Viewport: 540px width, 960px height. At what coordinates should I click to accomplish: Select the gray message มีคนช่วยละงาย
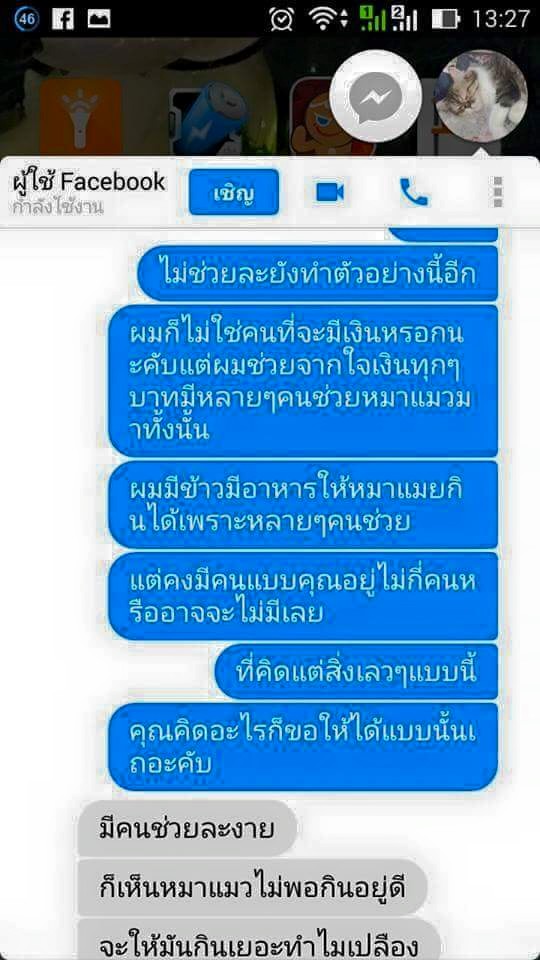tap(187, 829)
